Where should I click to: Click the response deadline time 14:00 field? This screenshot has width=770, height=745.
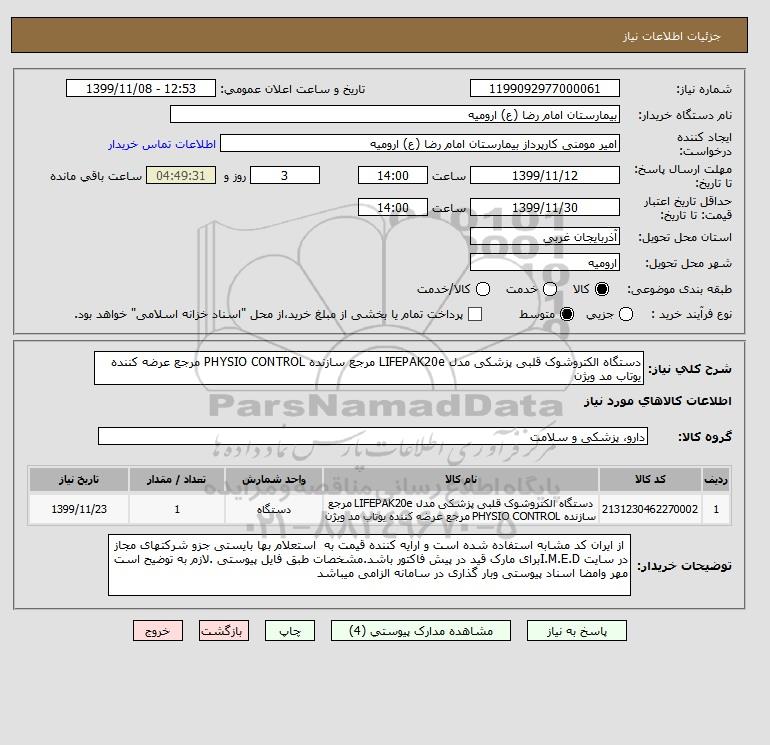393,175
